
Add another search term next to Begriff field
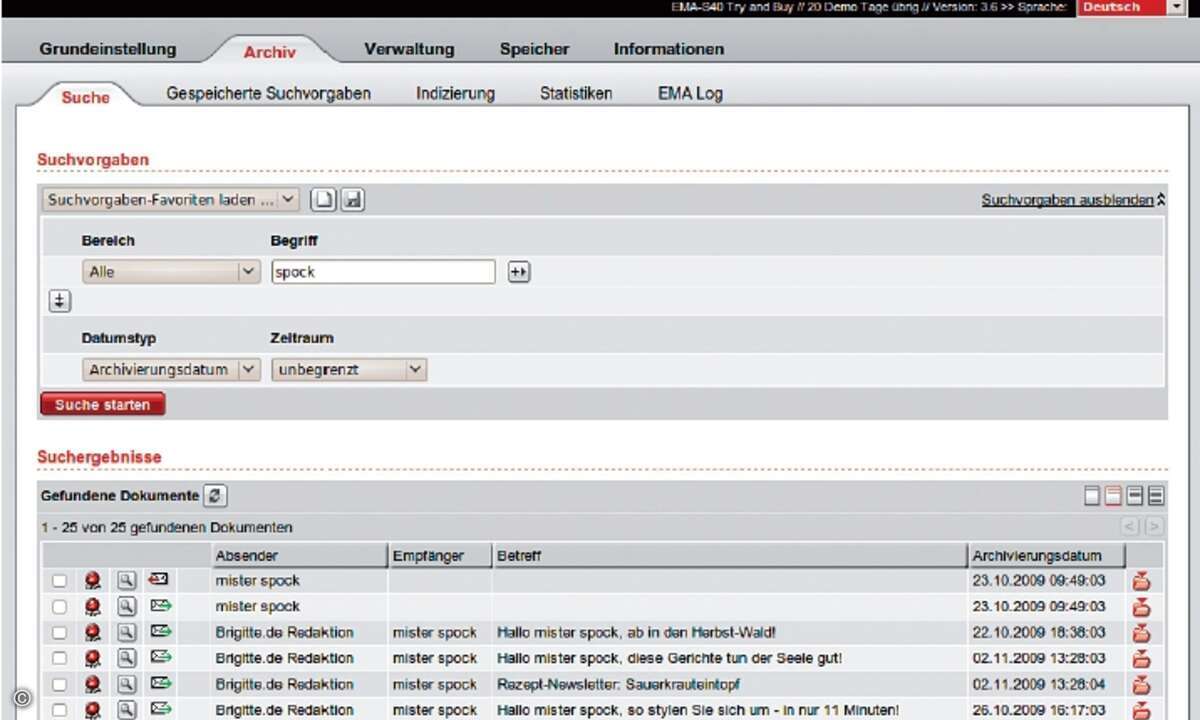[x=518, y=272]
